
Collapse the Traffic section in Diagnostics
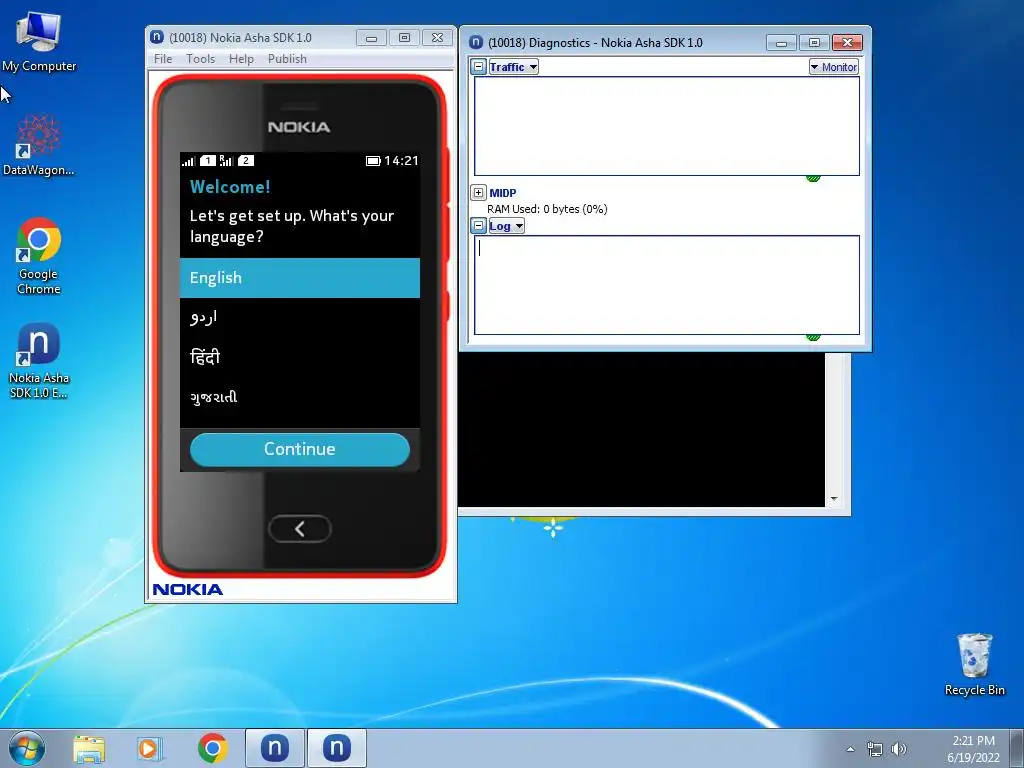click(x=479, y=67)
